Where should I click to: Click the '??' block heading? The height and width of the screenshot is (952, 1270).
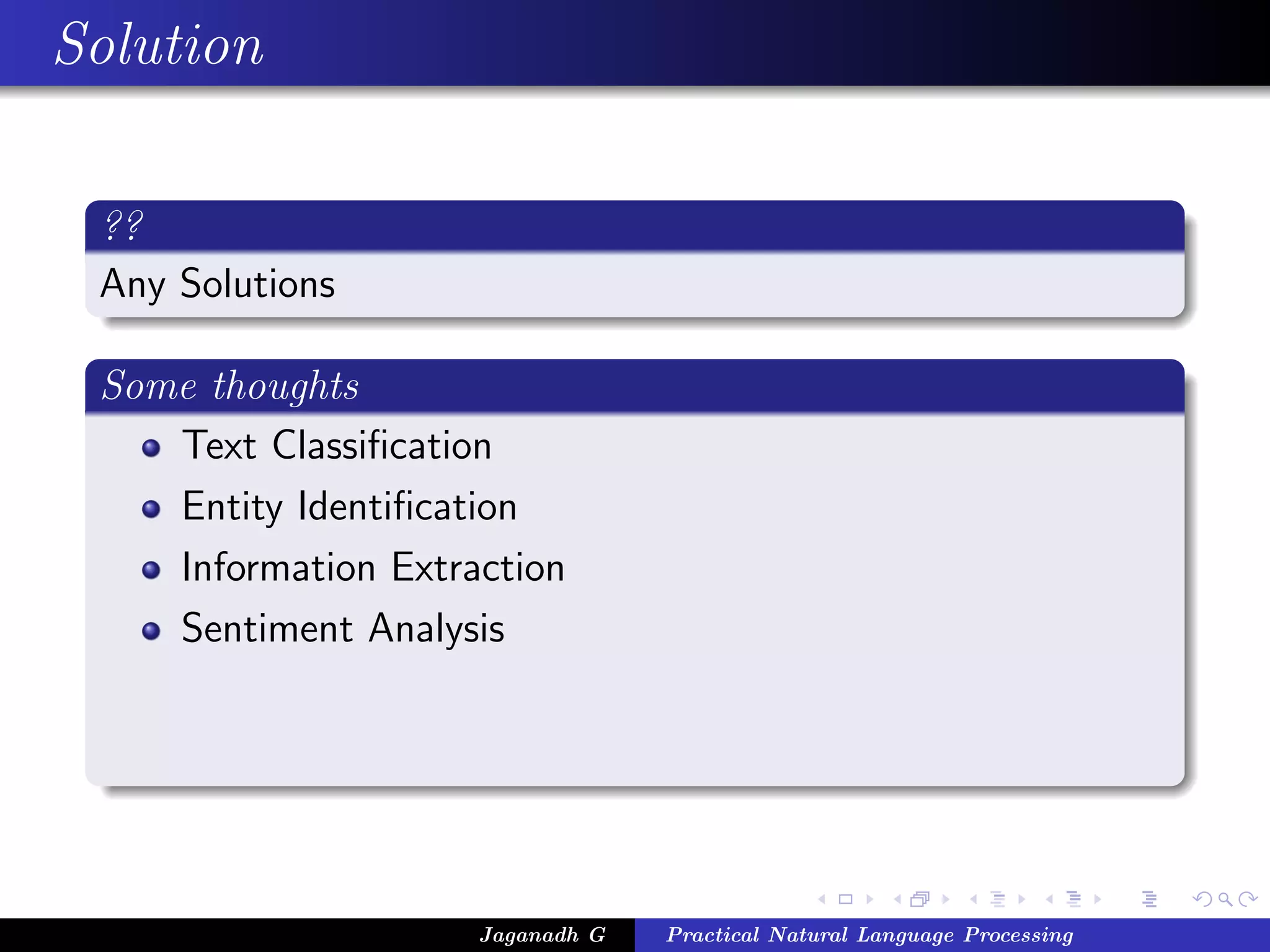[125, 224]
